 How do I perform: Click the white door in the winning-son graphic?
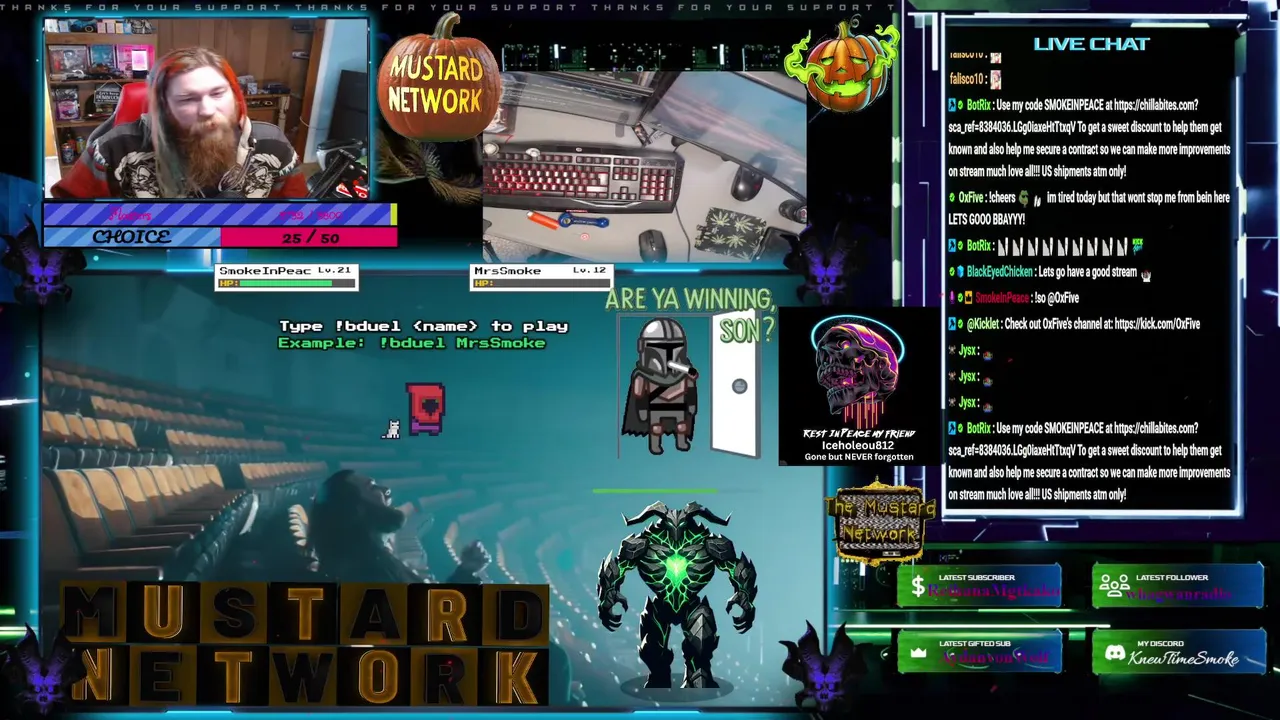pos(738,384)
